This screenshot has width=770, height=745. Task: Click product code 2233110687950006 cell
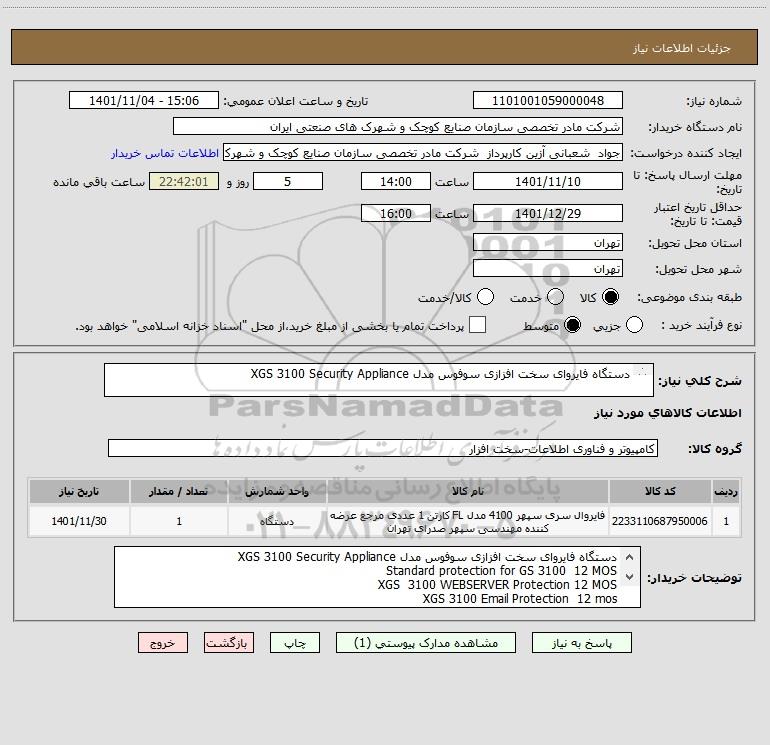pyautogui.click(x=660, y=521)
